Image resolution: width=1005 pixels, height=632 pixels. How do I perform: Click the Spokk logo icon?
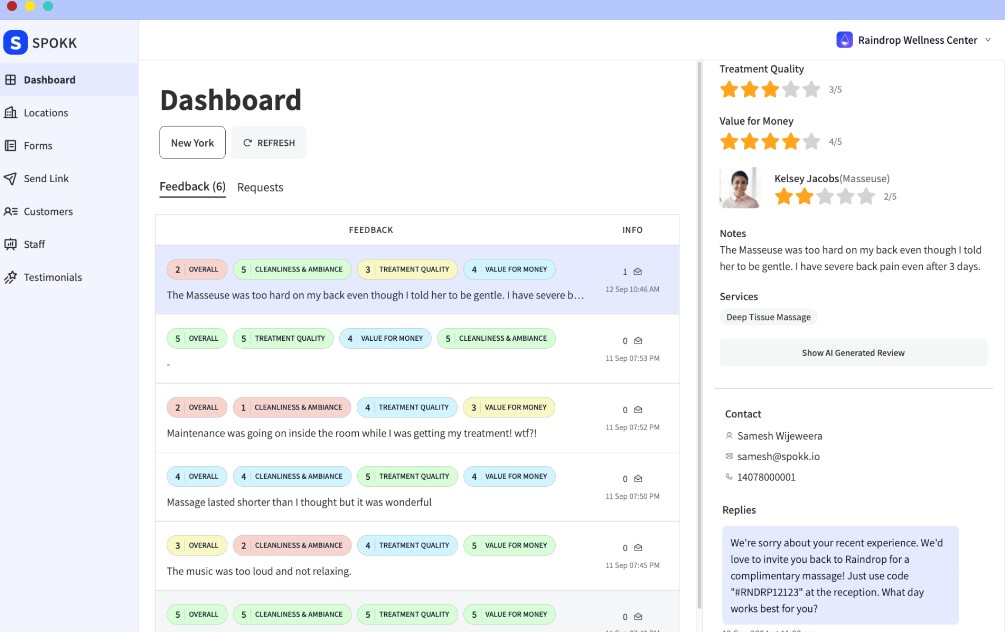(16, 43)
